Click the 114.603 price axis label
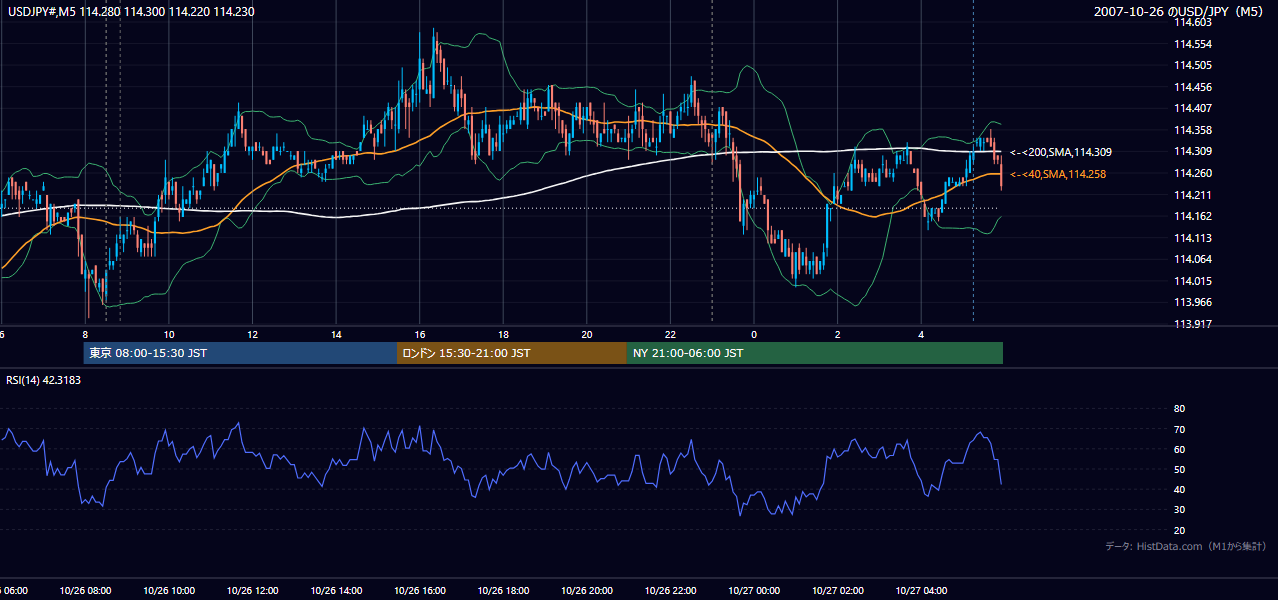The image size is (1278, 600). click(x=1193, y=22)
